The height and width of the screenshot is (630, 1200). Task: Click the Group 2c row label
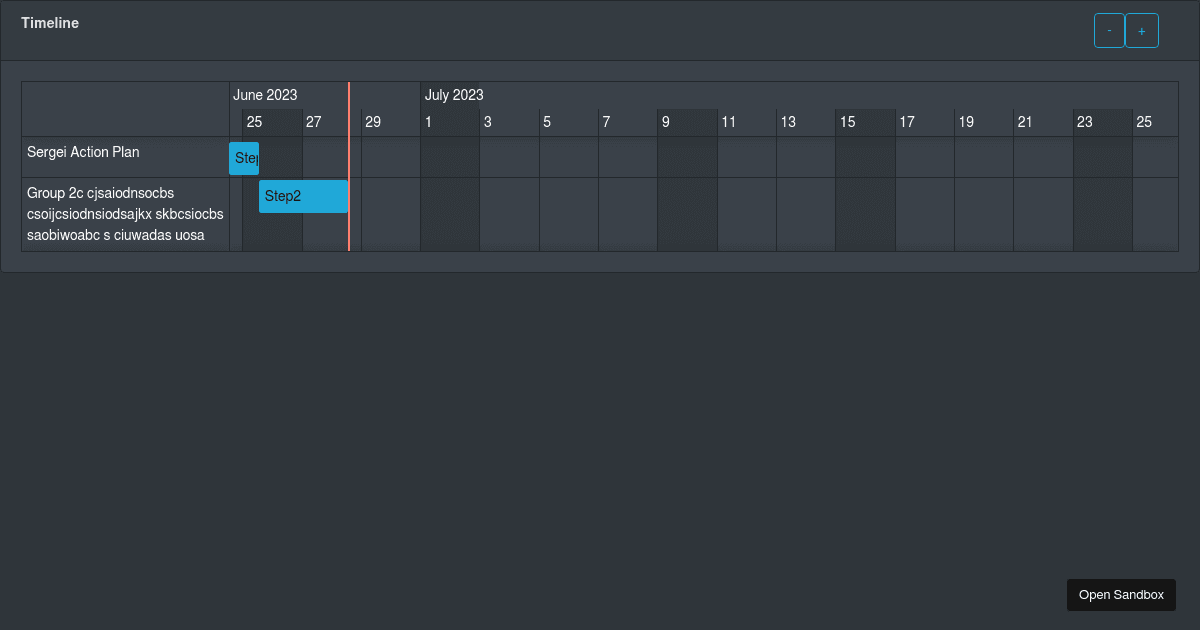pyautogui.click(x=125, y=214)
